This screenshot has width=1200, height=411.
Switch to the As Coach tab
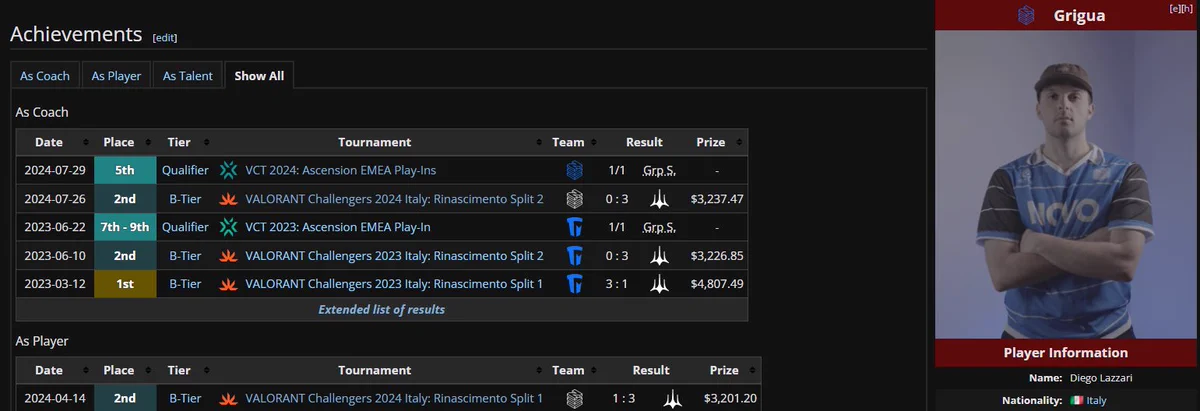coord(45,76)
